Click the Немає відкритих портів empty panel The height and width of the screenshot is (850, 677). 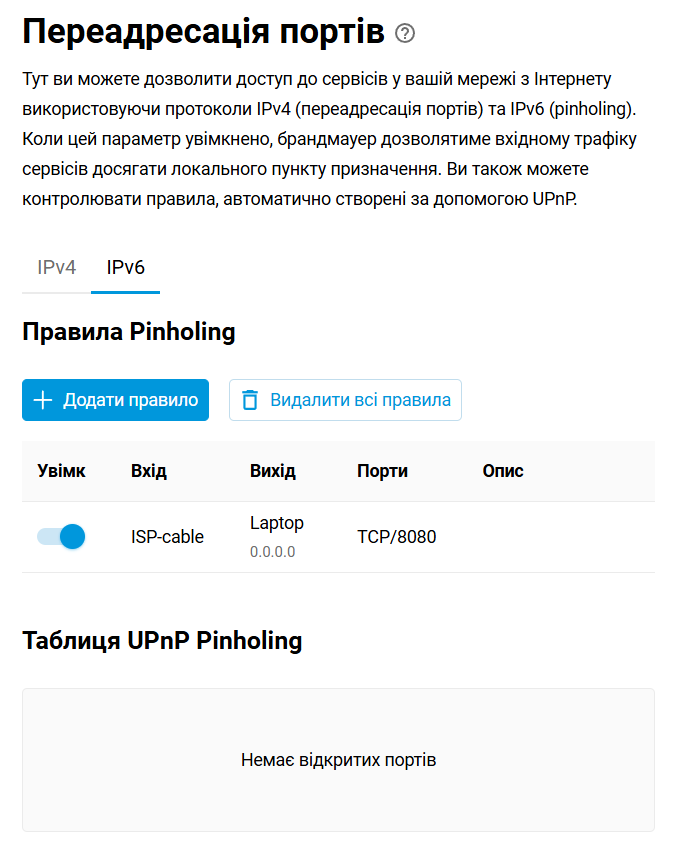coord(338,760)
